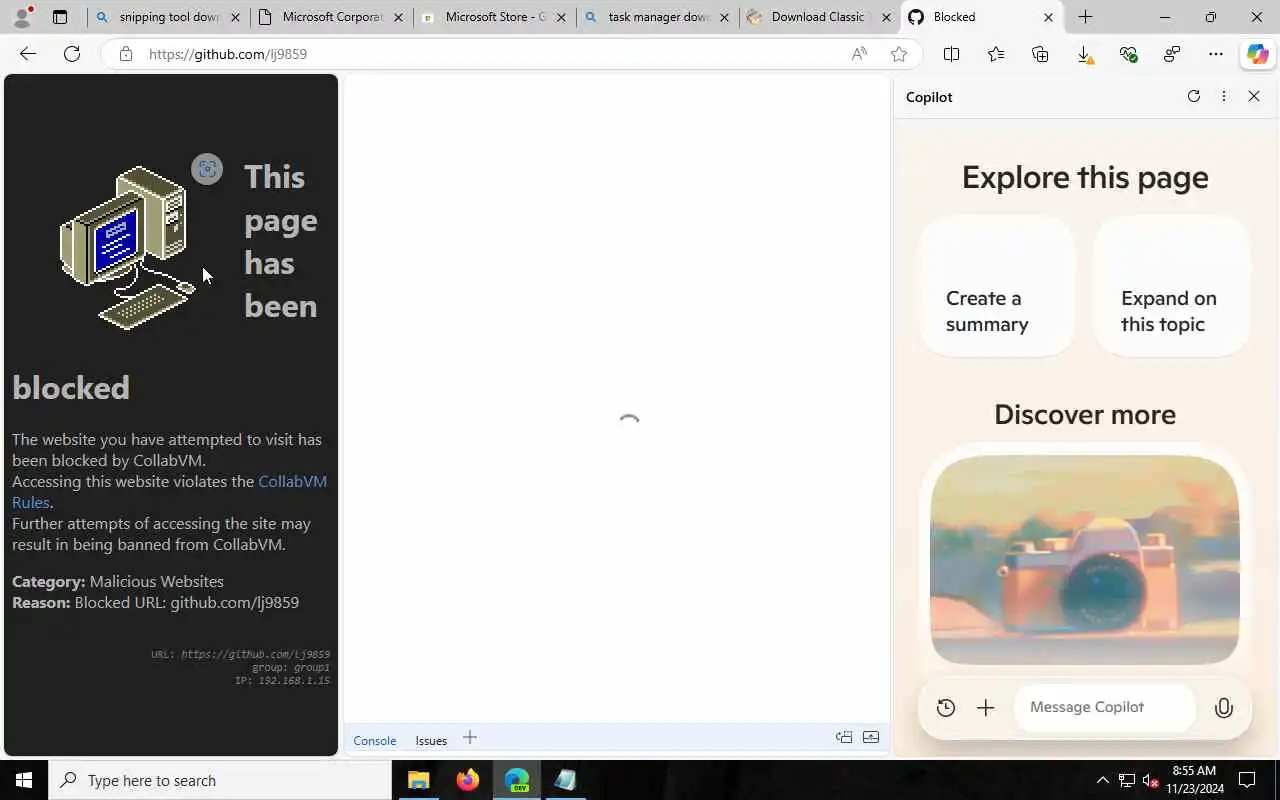Open Copilot chat history icon

pyautogui.click(x=946, y=708)
